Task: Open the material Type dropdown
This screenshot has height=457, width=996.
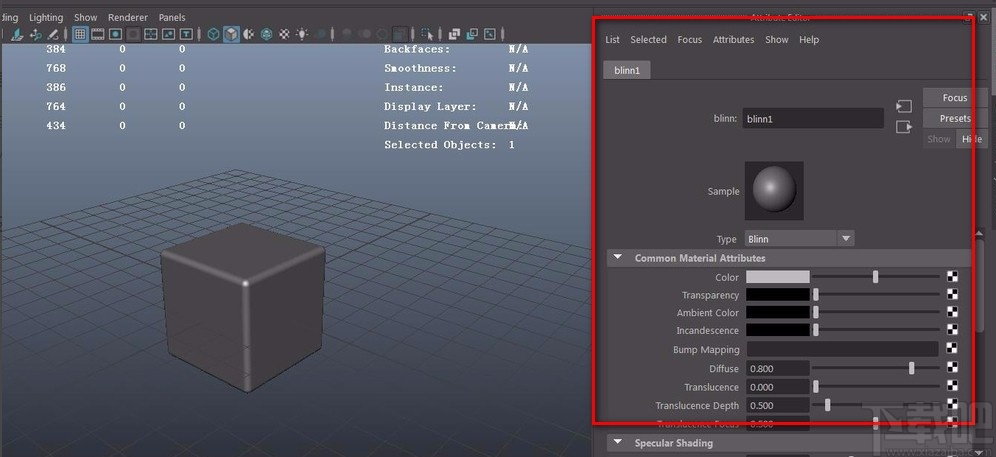Action: point(799,239)
